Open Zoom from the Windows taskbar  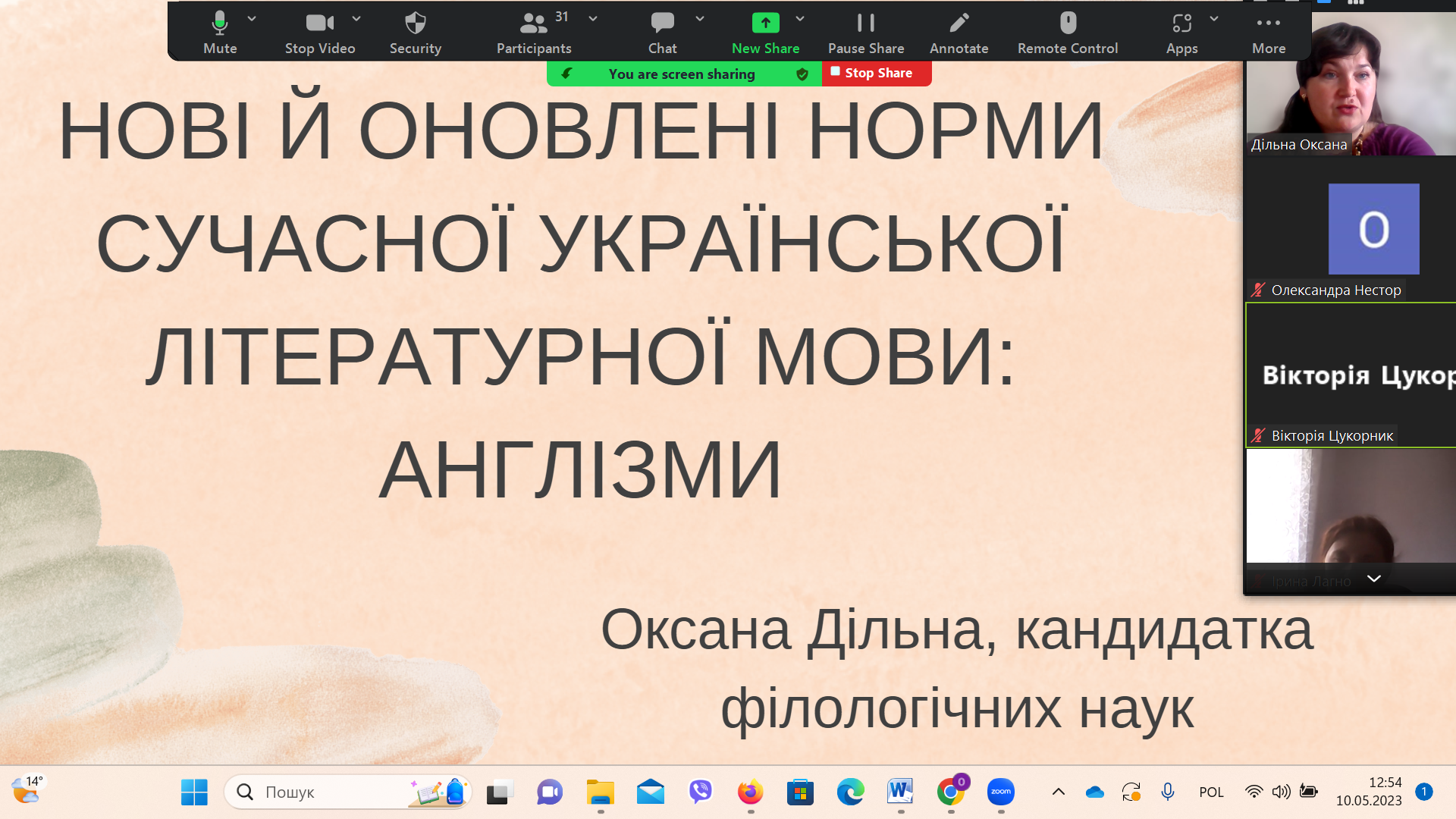coord(1000,792)
